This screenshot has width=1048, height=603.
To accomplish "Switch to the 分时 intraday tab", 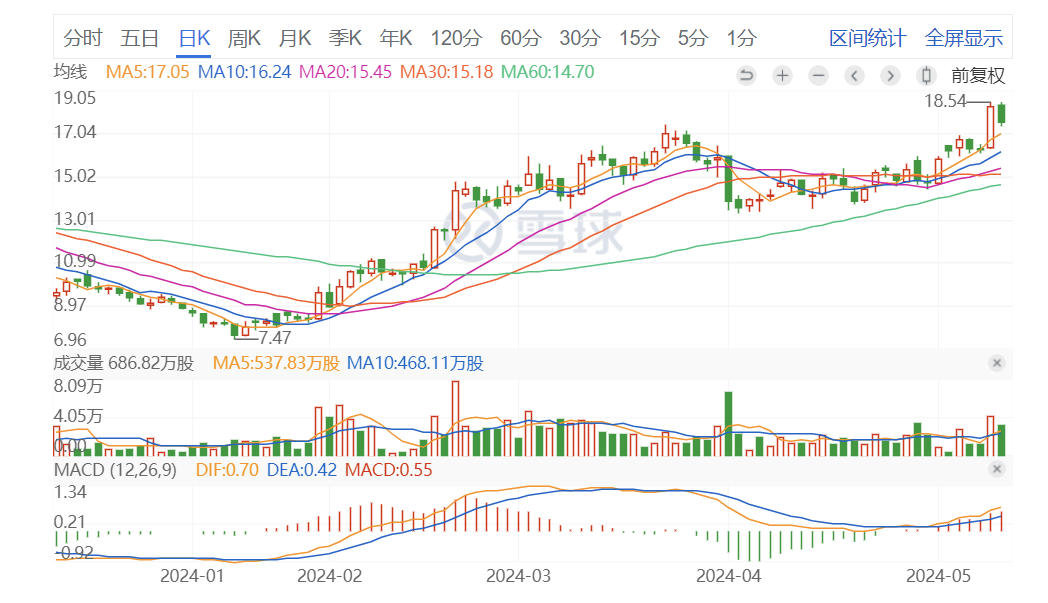I will click(x=83, y=38).
